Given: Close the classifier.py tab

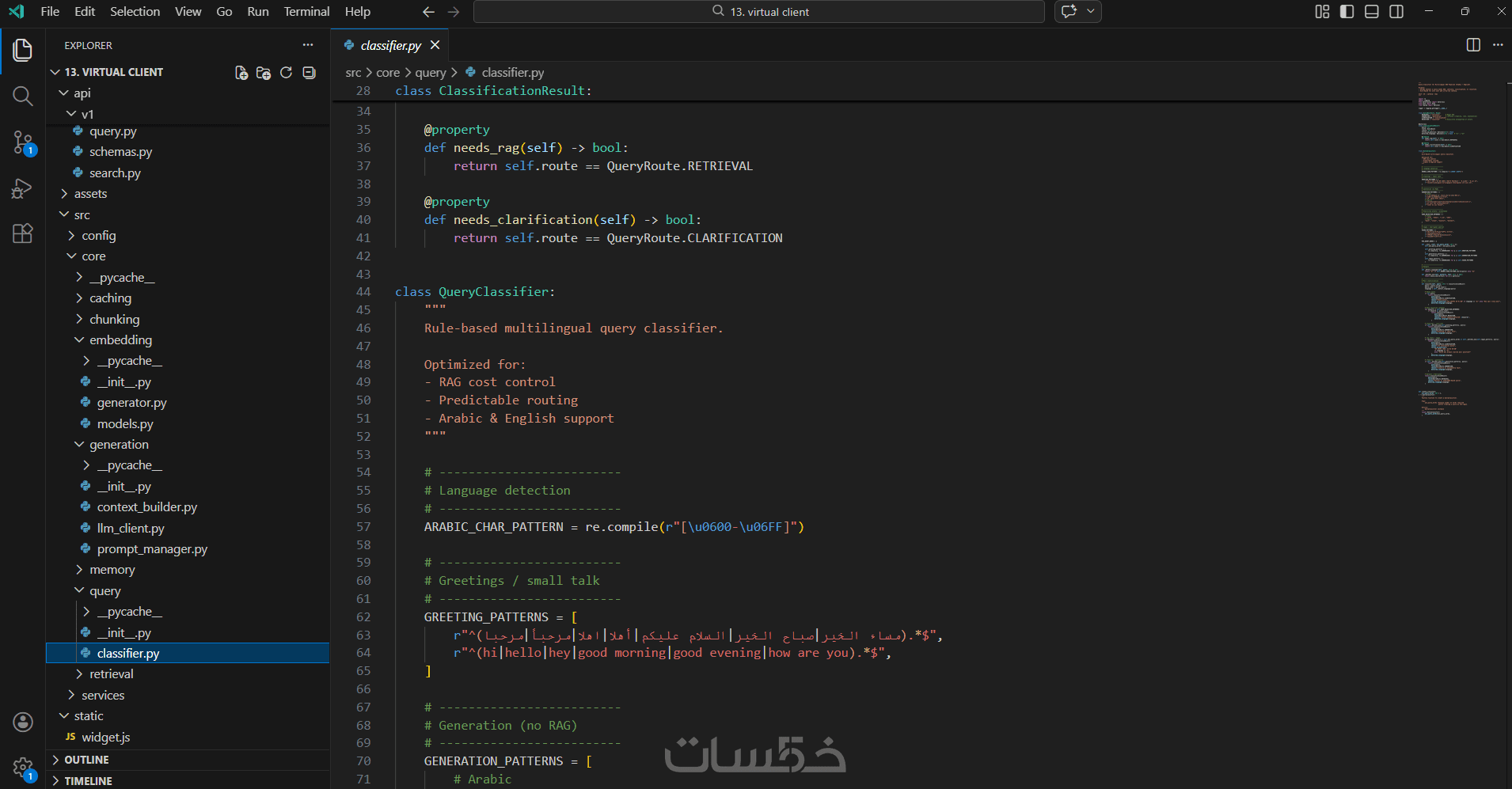Looking at the screenshot, I should click(435, 45).
